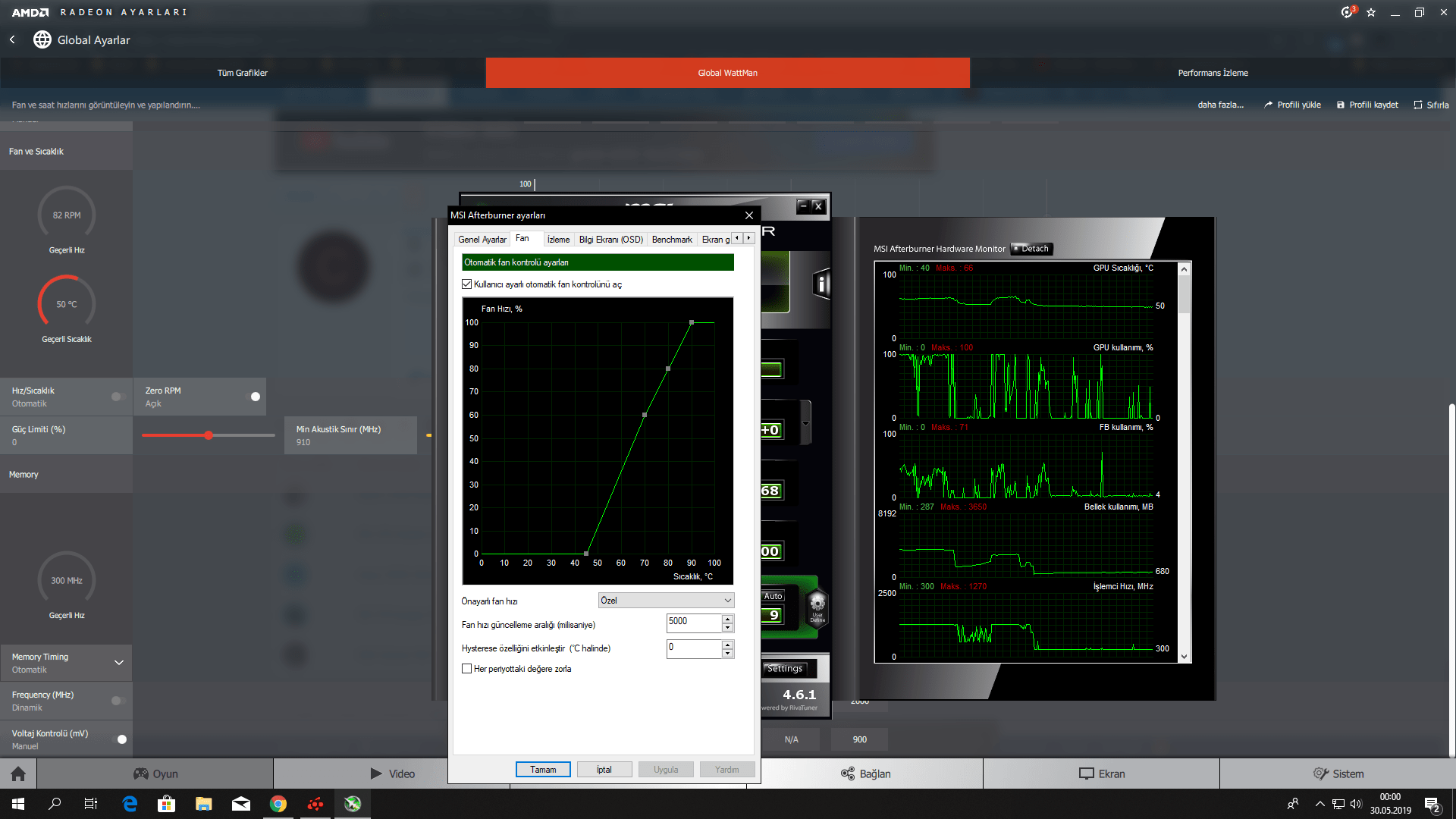The image size is (1456, 819).
Task: Click the Radeon home icon
Action: [x=18, y=773]
